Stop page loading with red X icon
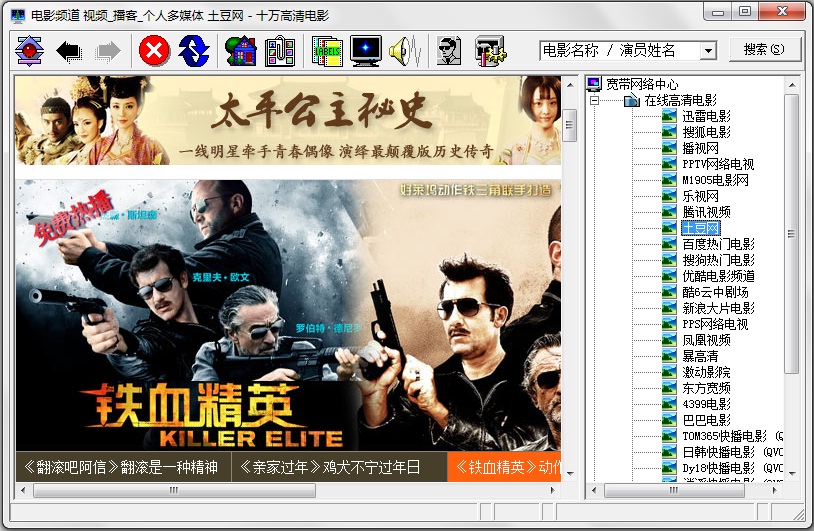The height and width of the screenshot is (531, 814). click(153, 51)
